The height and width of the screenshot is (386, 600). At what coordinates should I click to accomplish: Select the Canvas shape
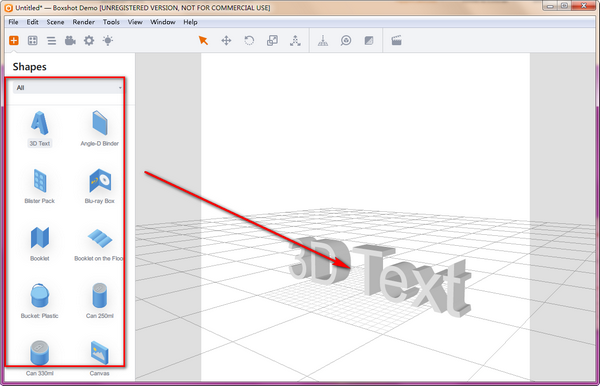click(99, 358)
